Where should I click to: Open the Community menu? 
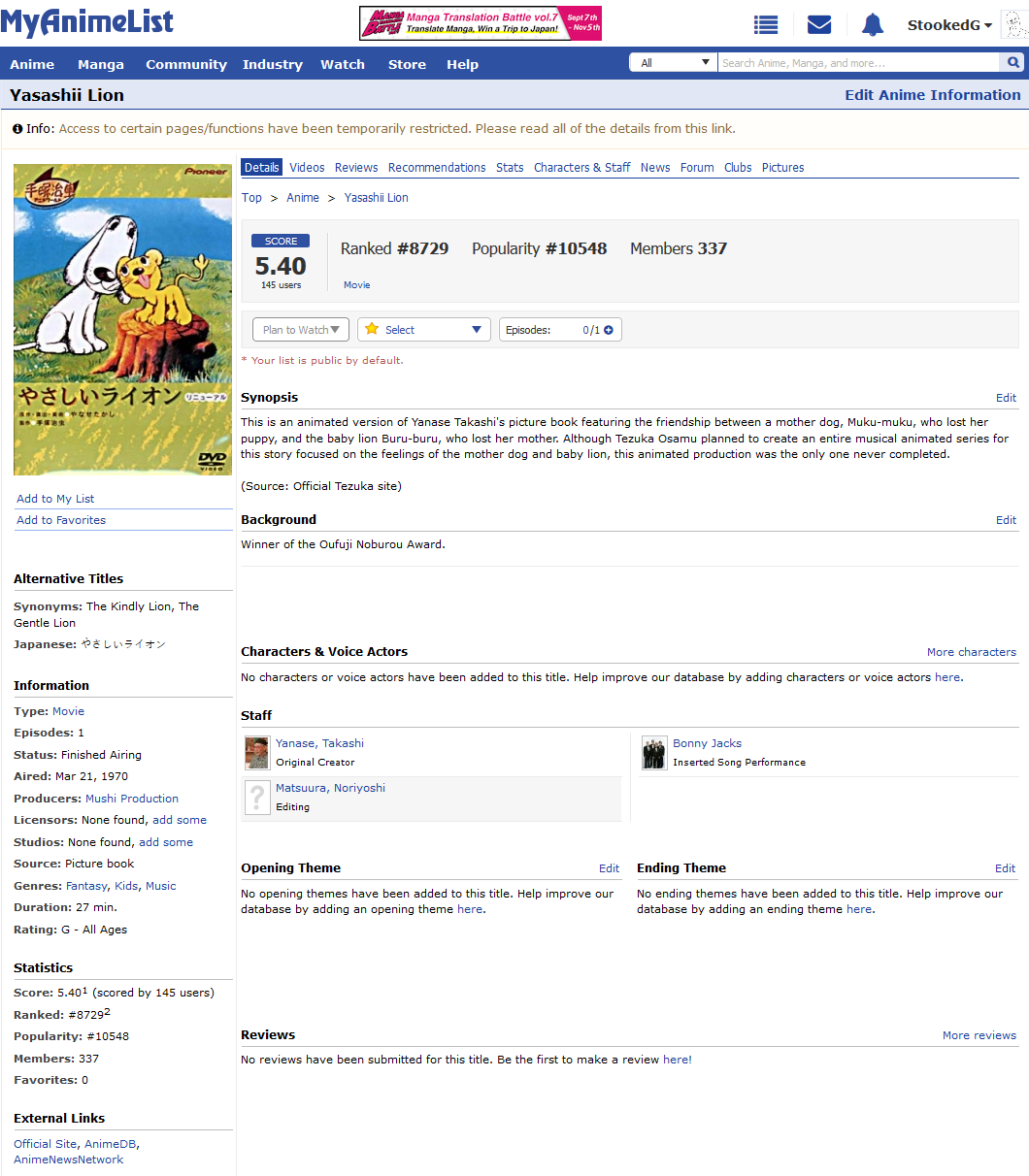pos(186,64)
